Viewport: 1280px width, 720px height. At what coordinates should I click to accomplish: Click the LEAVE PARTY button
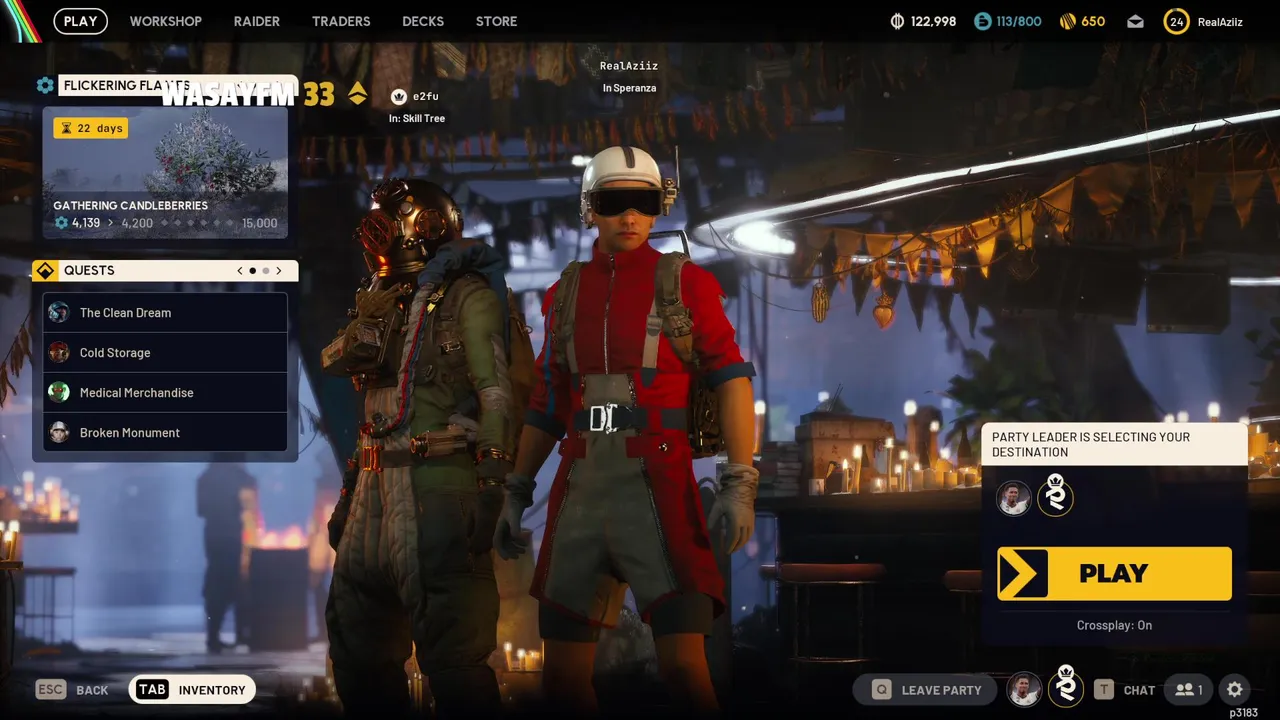click(927, 690)
